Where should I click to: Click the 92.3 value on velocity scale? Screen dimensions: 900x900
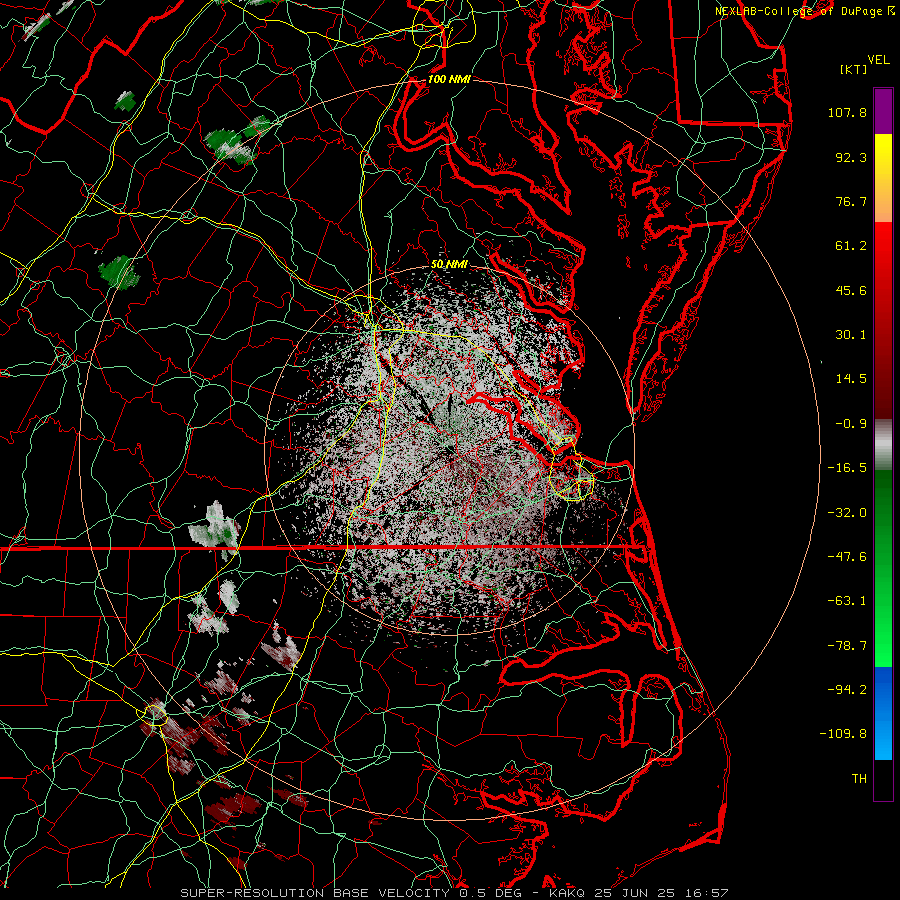click(x=851, y=157)
